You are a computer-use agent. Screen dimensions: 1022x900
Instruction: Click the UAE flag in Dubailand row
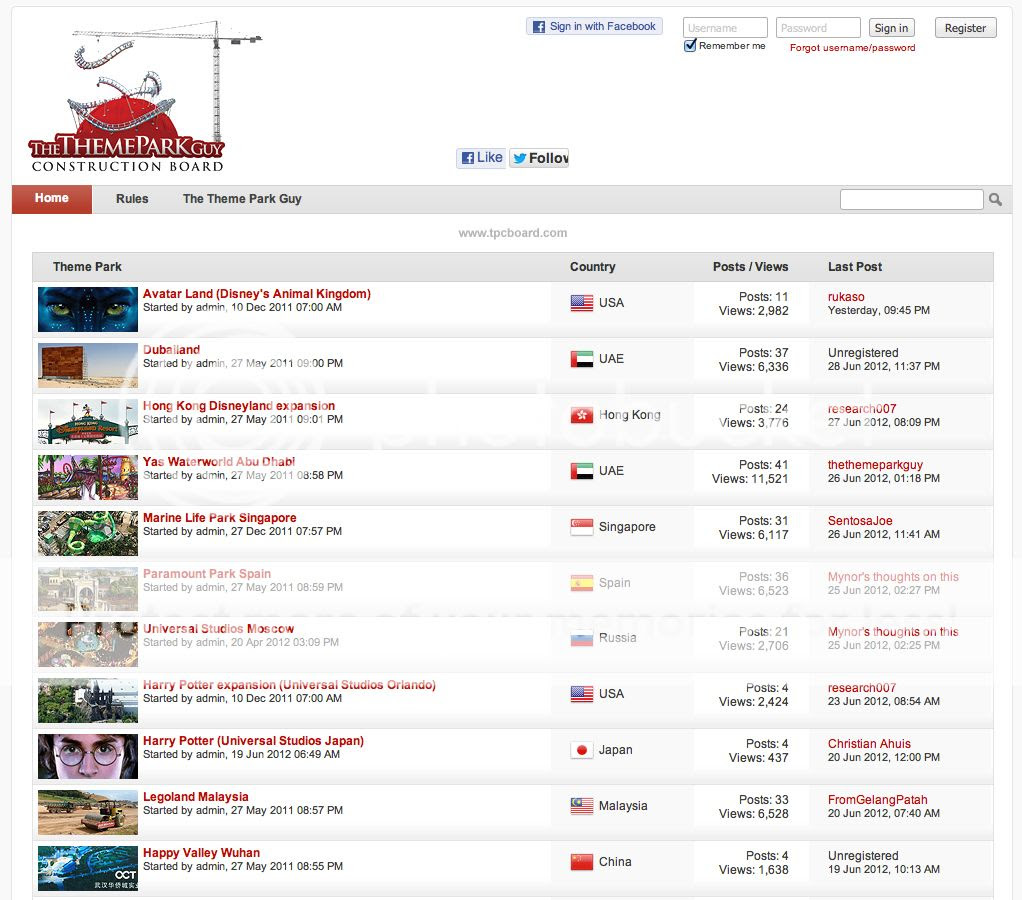pyautogui.click(x=581, y=359)
